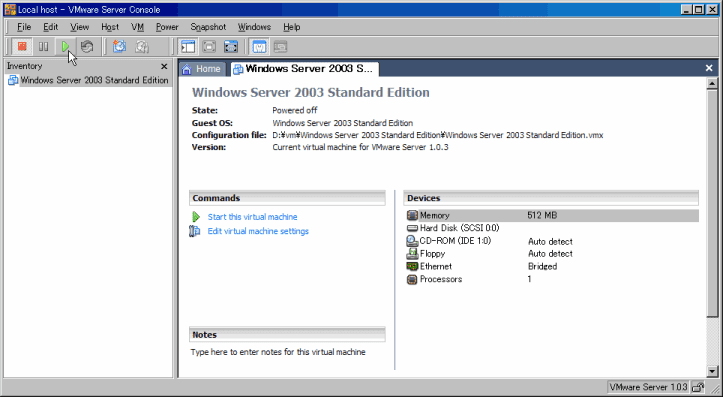
Task: Click the Revert to Snapshot toolbar icon
Action: coord(142,46)
